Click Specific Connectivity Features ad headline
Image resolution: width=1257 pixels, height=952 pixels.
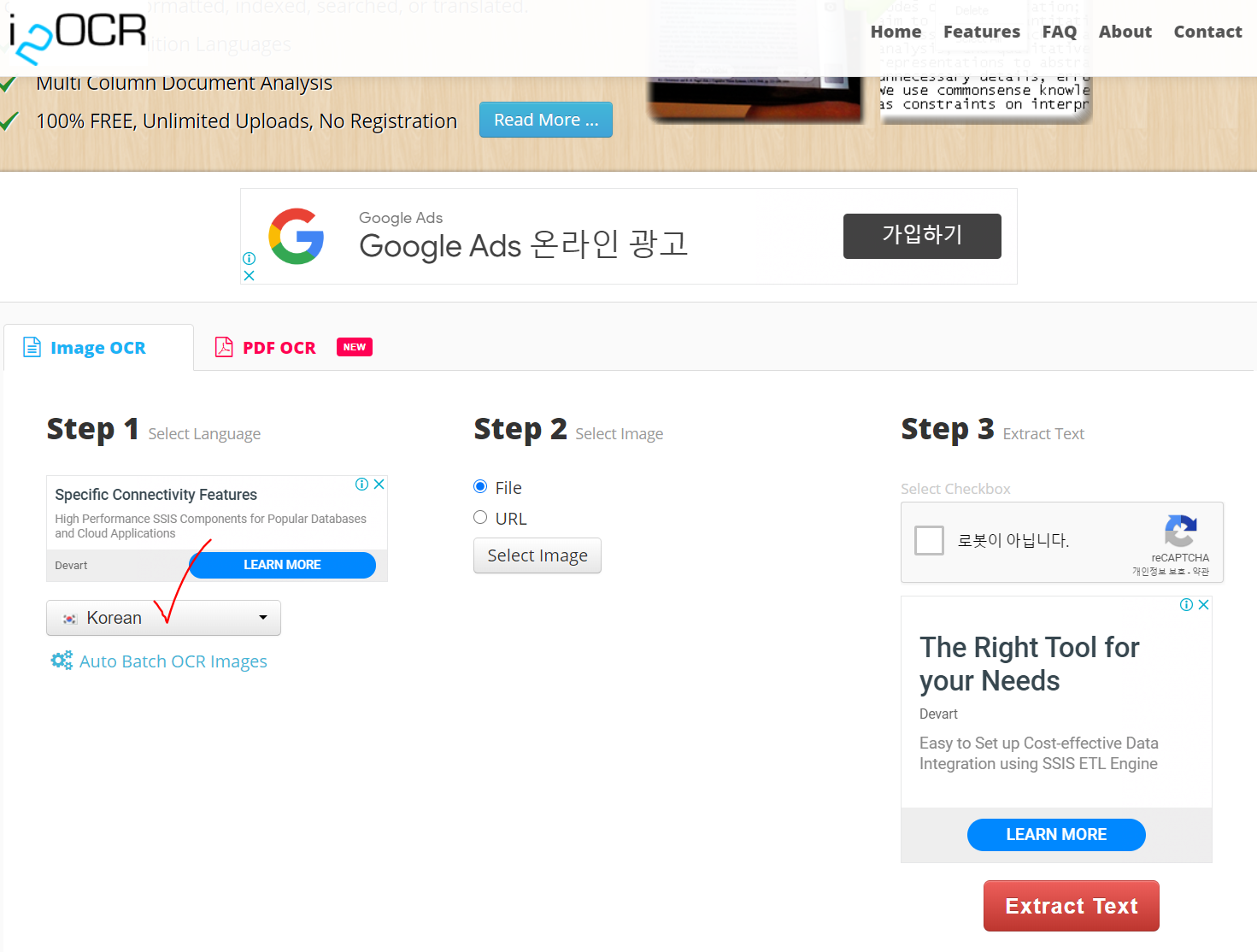pyautogui.click(x=156, y=495)
